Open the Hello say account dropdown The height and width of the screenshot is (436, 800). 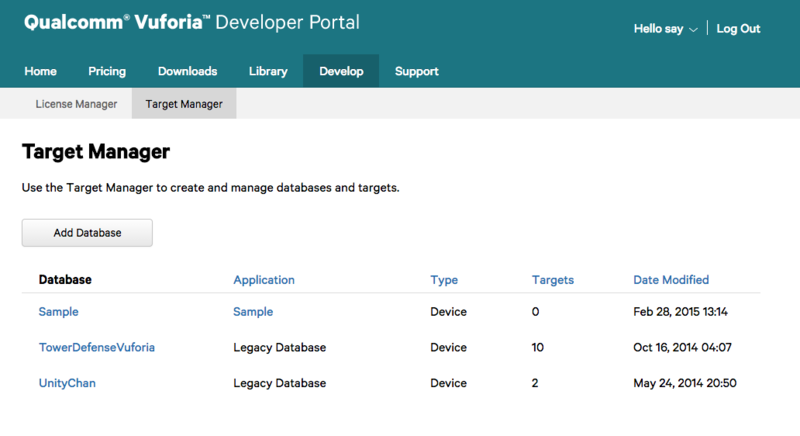(665, 29)
